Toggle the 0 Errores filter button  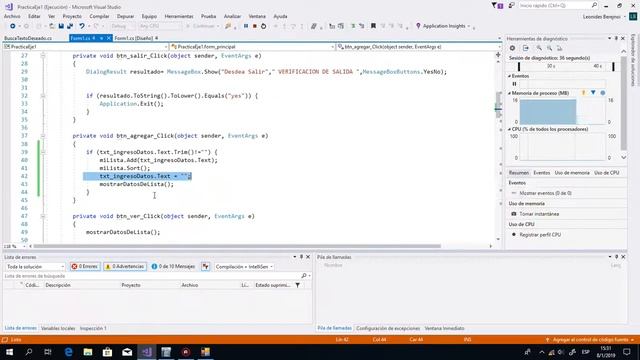(85, 267)
